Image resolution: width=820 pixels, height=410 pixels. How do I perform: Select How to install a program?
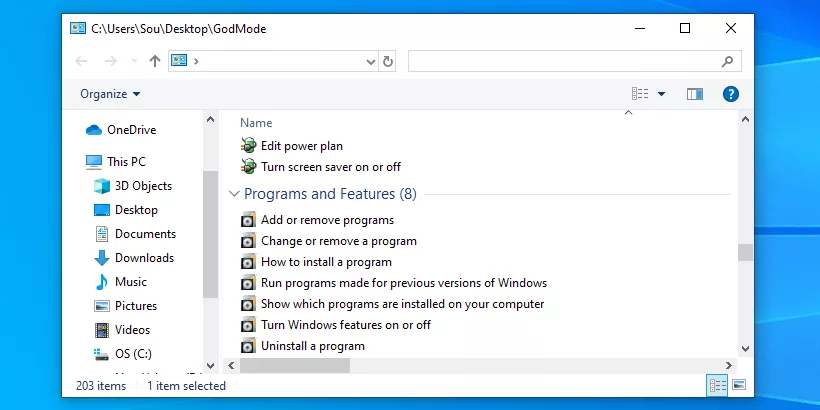[326, 262]
